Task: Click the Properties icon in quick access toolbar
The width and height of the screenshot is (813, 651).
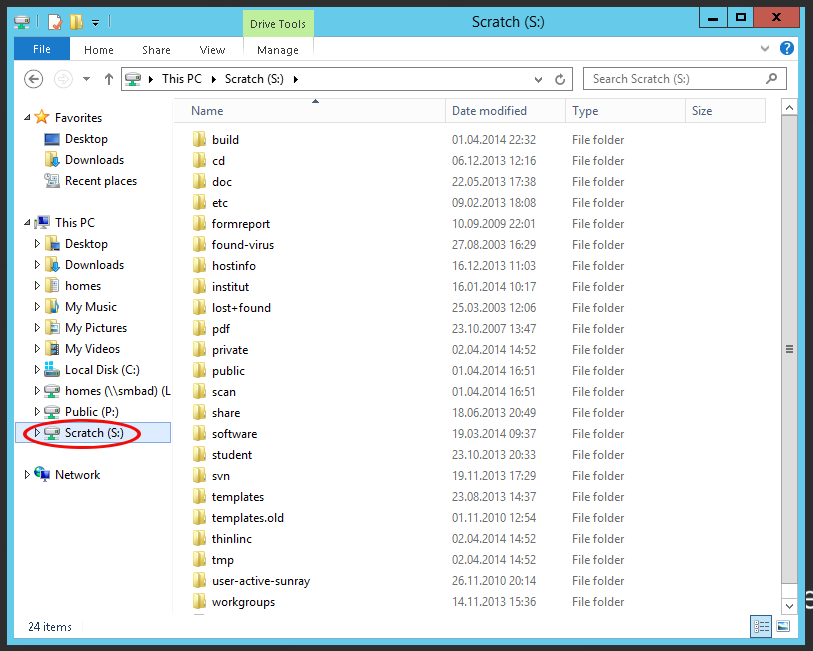Action: (54, 22)
